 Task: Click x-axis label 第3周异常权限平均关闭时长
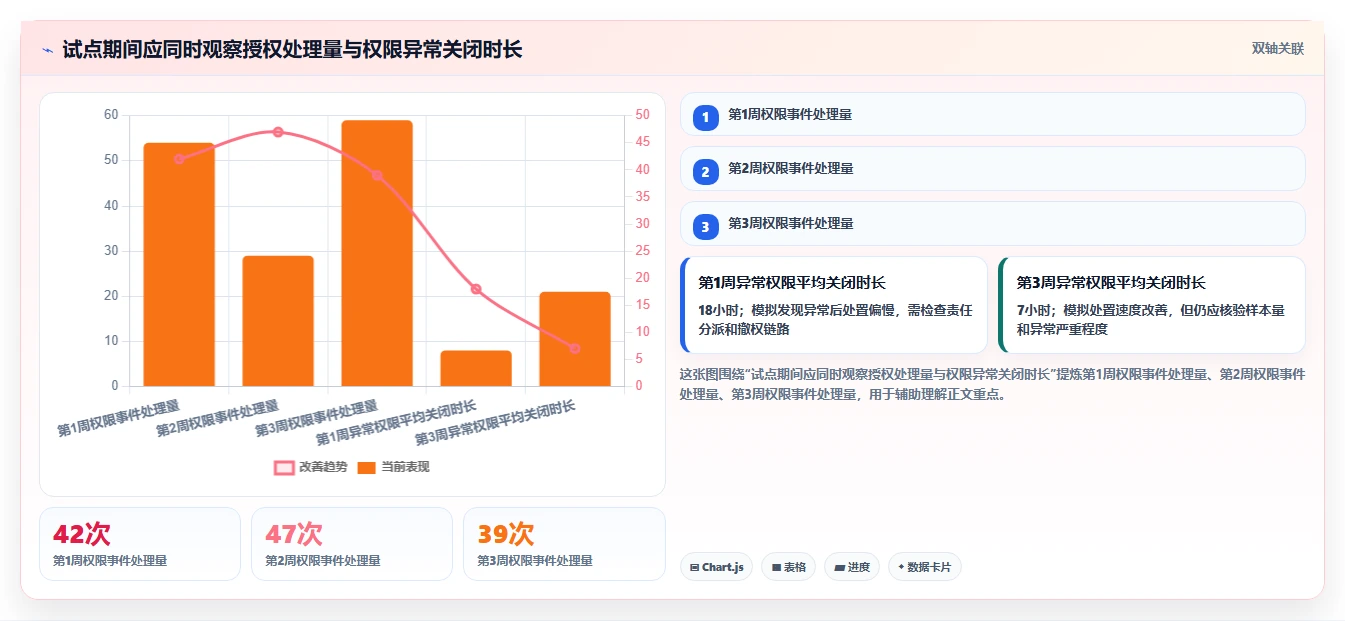(x=495, y=422)
